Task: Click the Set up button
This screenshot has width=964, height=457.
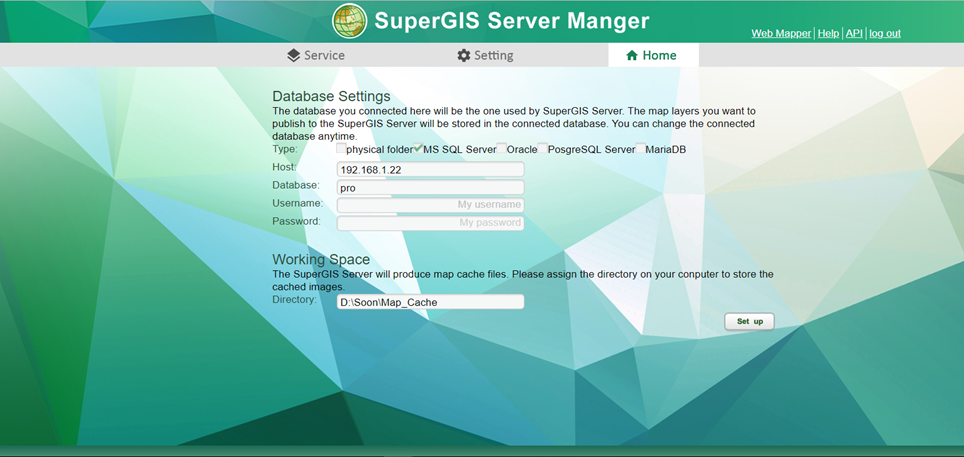Action: (749, 322)
